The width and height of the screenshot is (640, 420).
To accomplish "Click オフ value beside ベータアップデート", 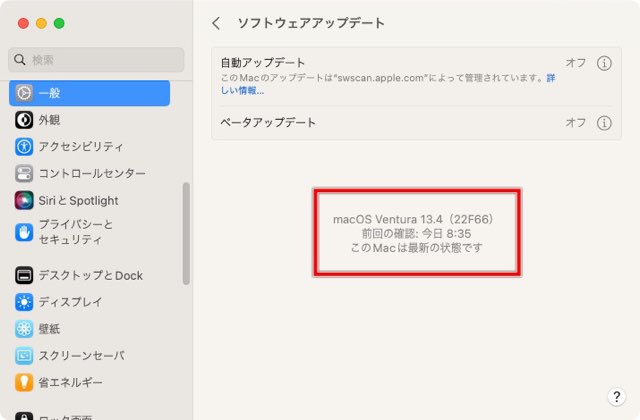I will tap(576, 122).
